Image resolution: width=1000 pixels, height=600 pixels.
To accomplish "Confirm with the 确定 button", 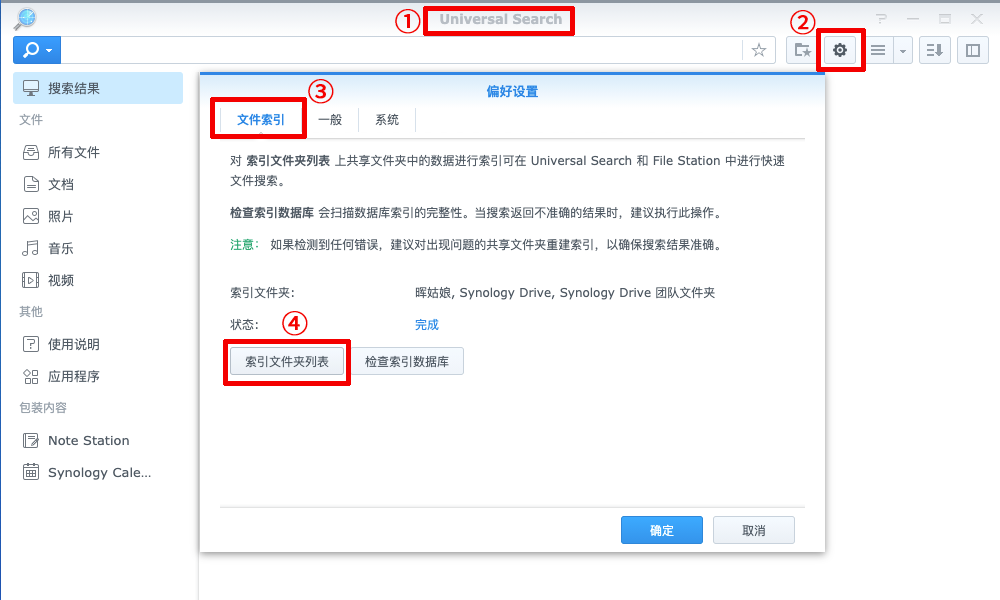I will pyautogui.click(x=661, y=530).
